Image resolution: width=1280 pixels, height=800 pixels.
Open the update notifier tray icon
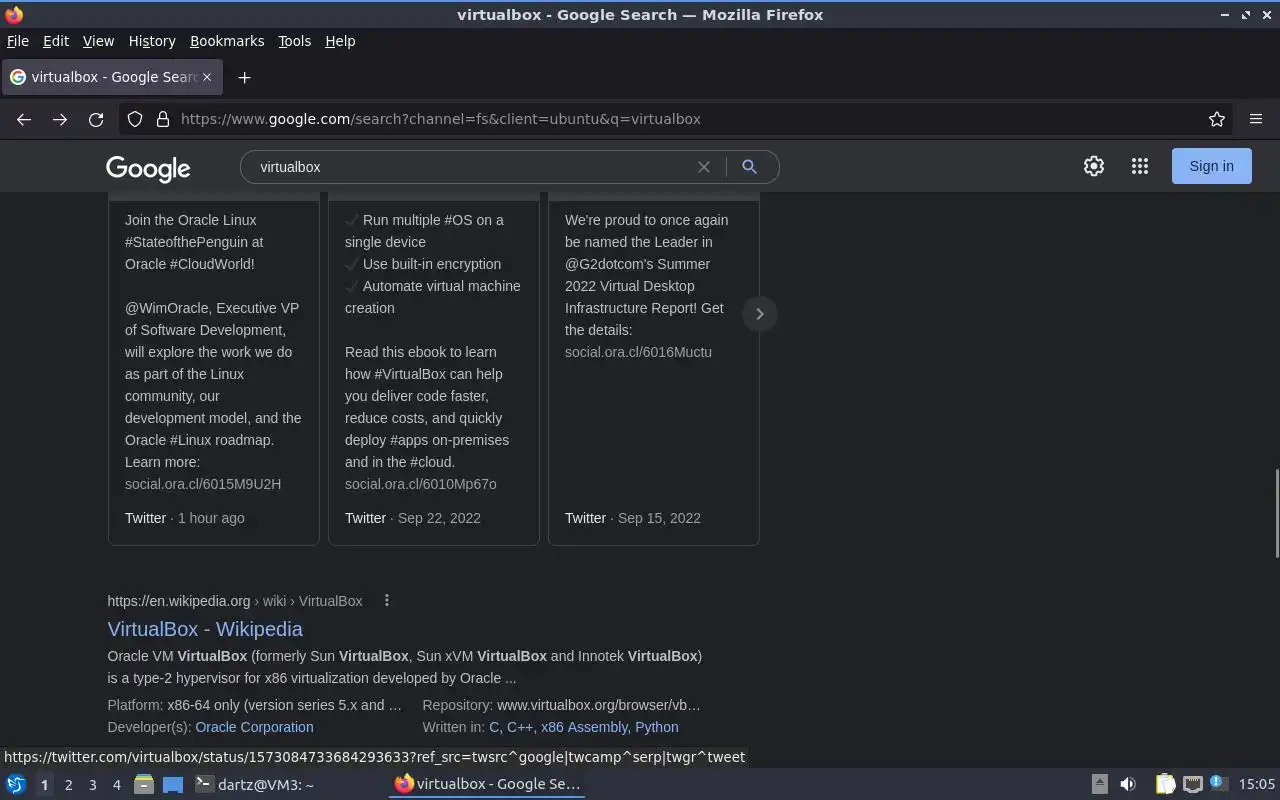click(1218, 784)
